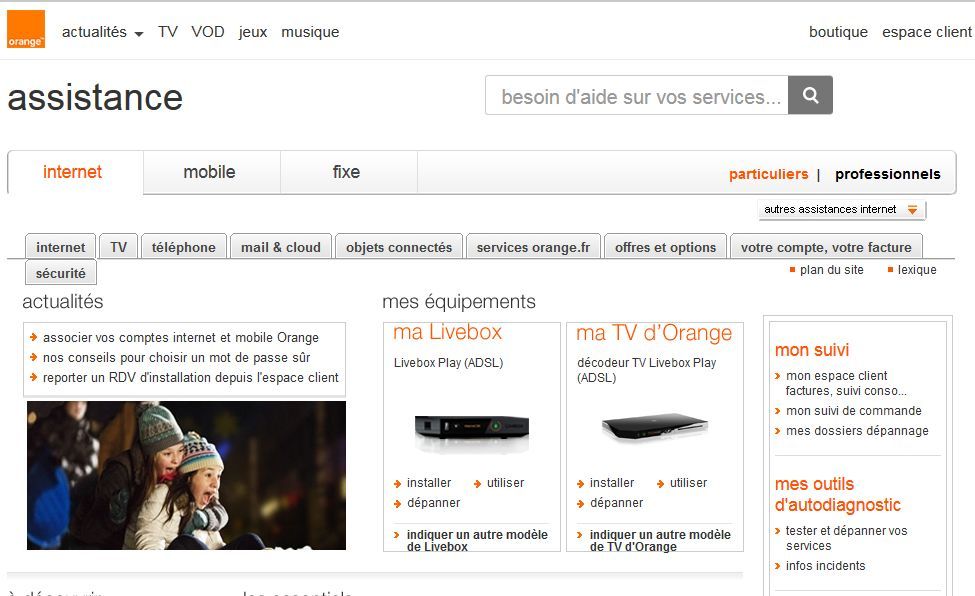Click dépanner under ma TV d'Orange
This screenshot has width=975, height=596.
tap(616, 503)
